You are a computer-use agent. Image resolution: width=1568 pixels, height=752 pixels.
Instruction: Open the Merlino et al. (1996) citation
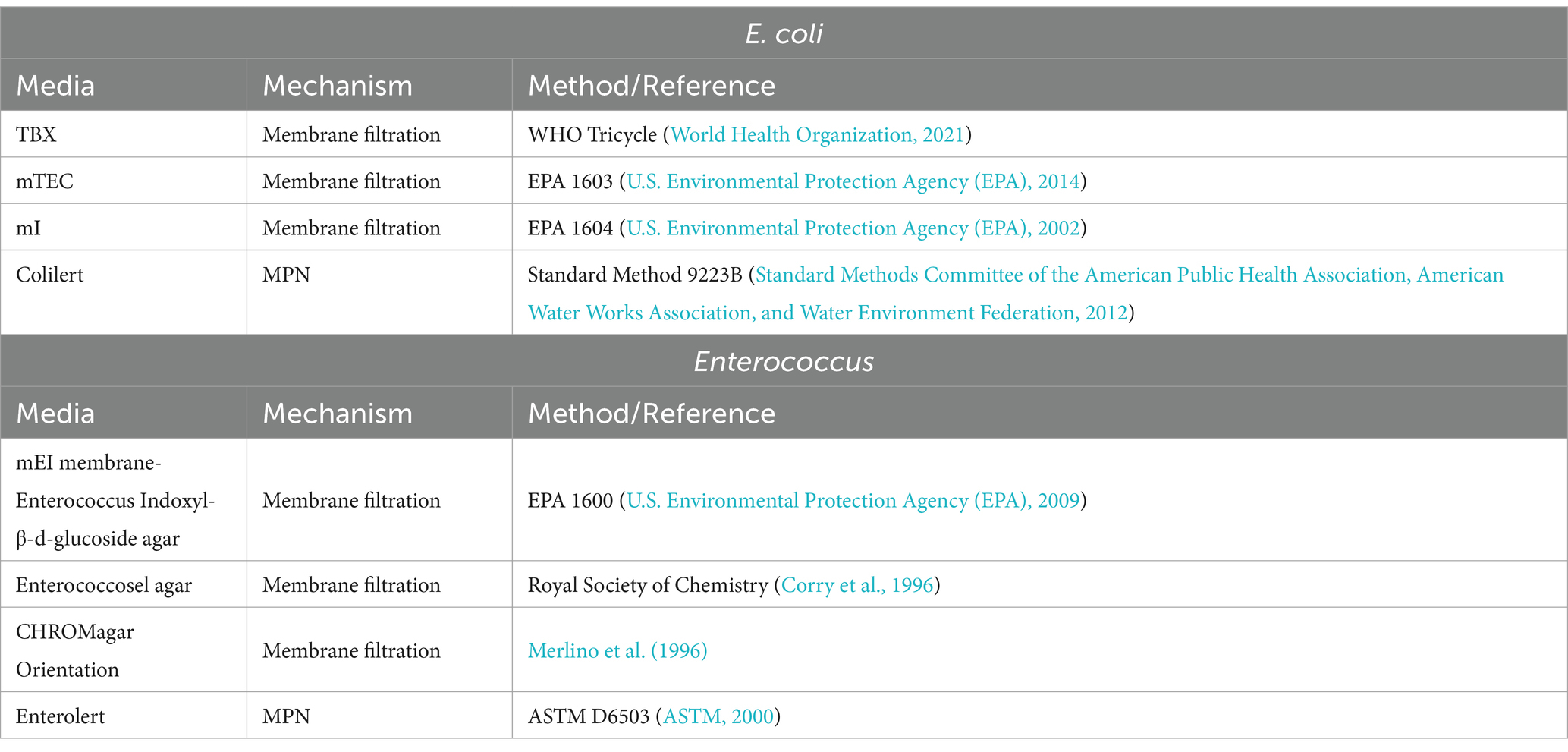(x=617, y=651)
